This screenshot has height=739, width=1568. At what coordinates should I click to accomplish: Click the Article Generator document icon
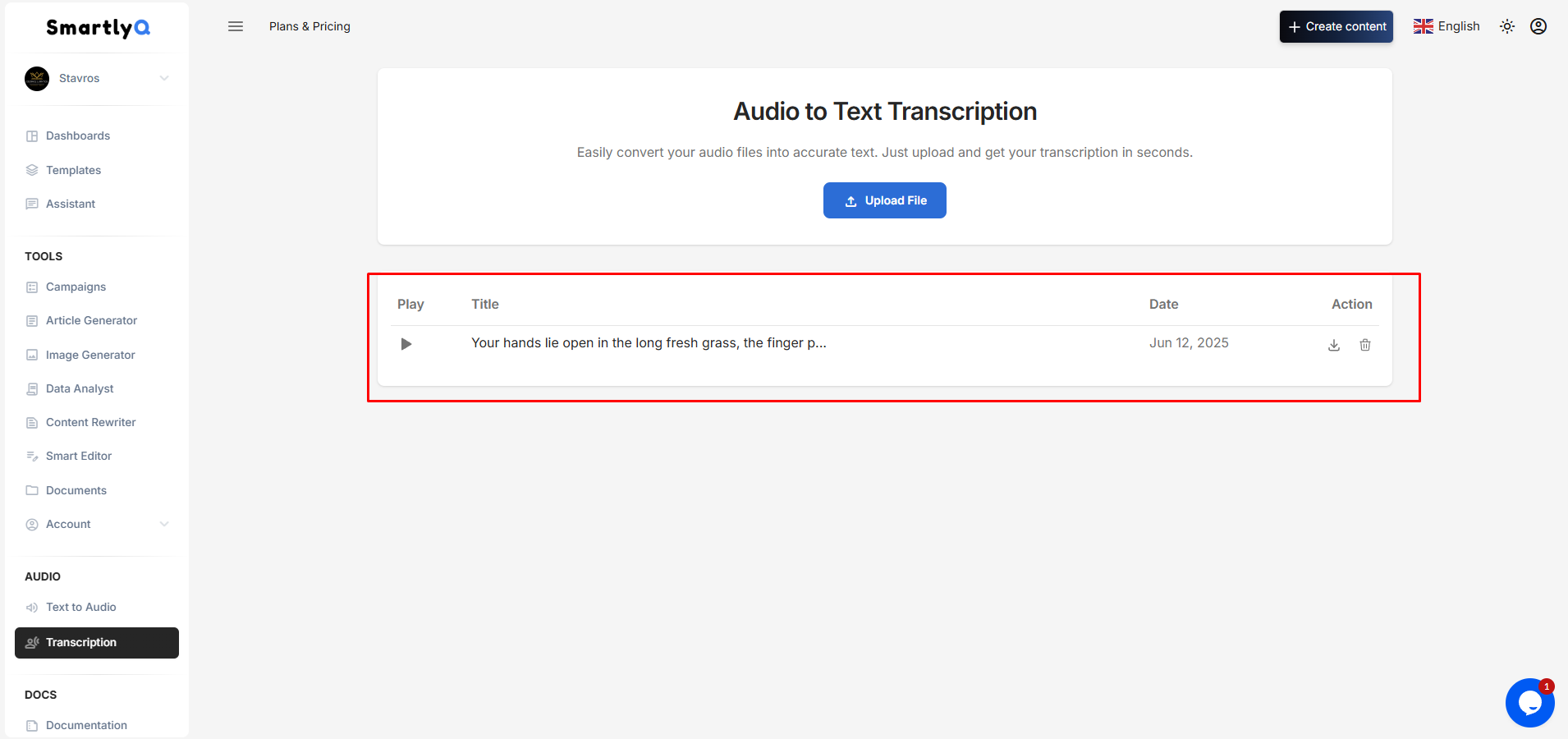point(32,321)
